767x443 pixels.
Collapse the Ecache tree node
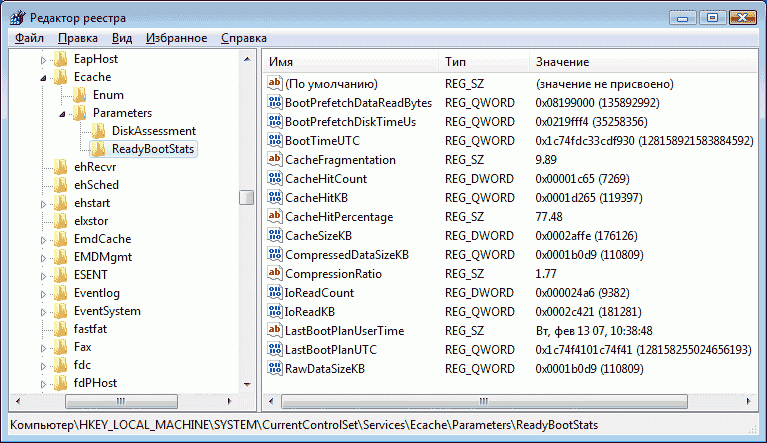point(43,78)
